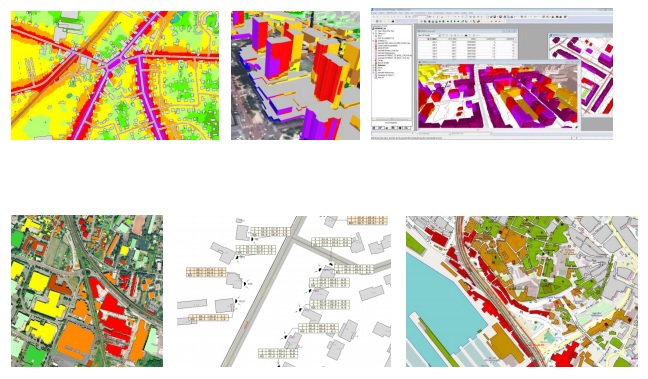Open the GIS software screenshot thumbnail
This screenshot has height=379, width=648.
[492, 74]
